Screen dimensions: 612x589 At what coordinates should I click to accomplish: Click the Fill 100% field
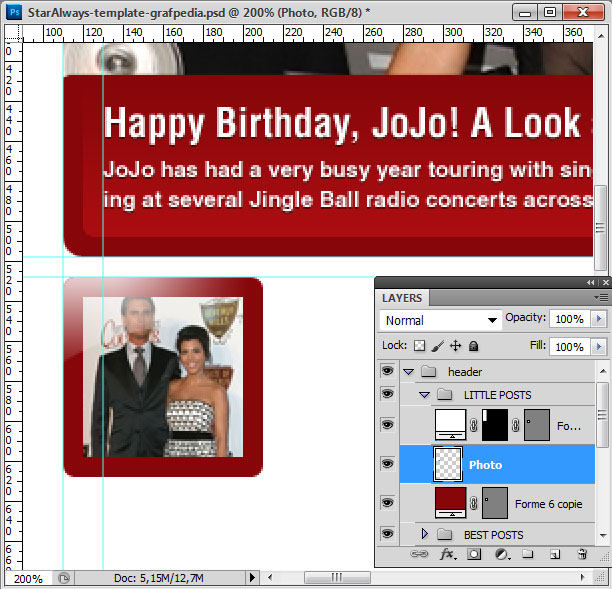click(x=571, y=347)
